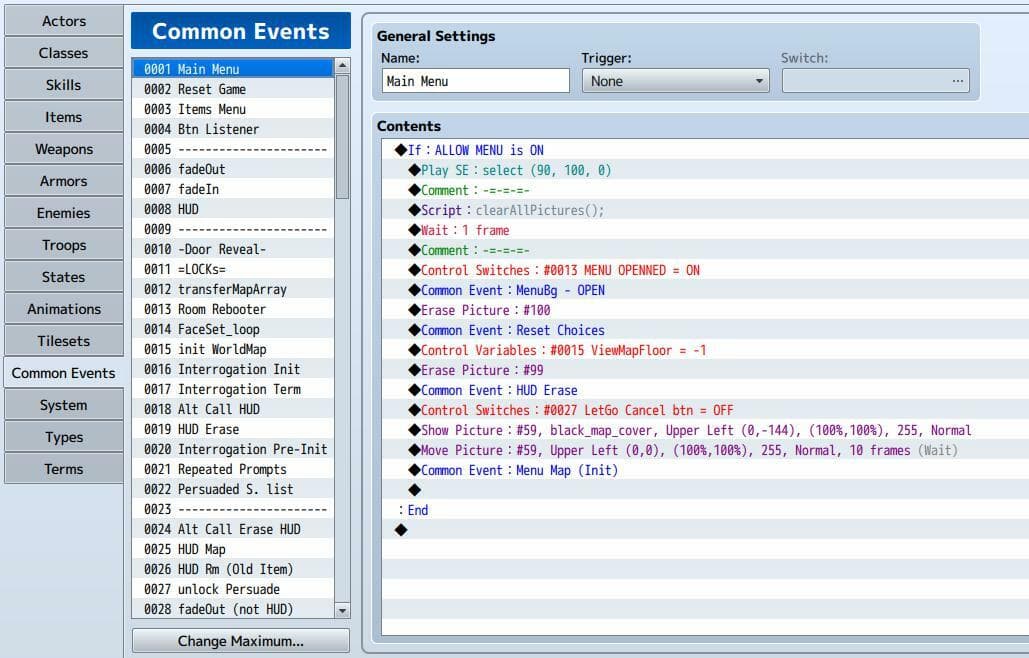Select event 0012 transferMapArray
Image resolution: width=1029 pixels, height=658 pixels.
233,289
